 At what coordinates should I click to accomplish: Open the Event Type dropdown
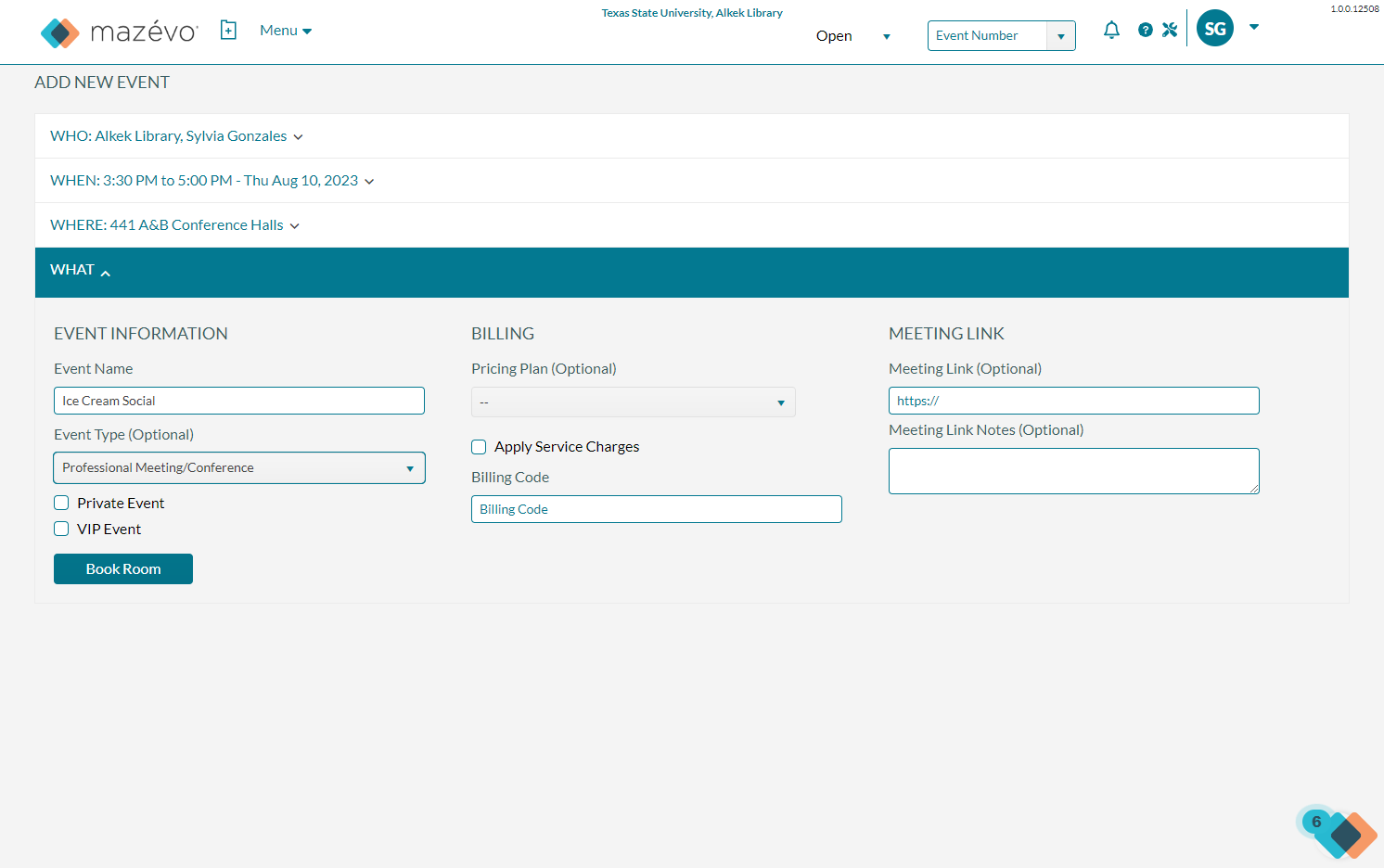click(x=239, y=467)
